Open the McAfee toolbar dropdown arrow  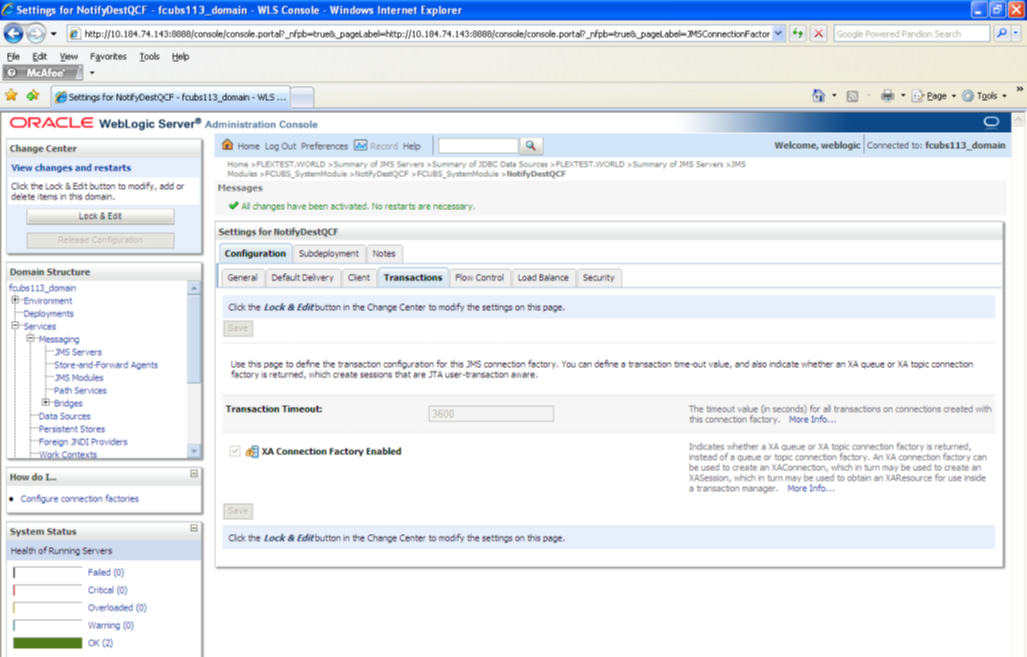92,73
